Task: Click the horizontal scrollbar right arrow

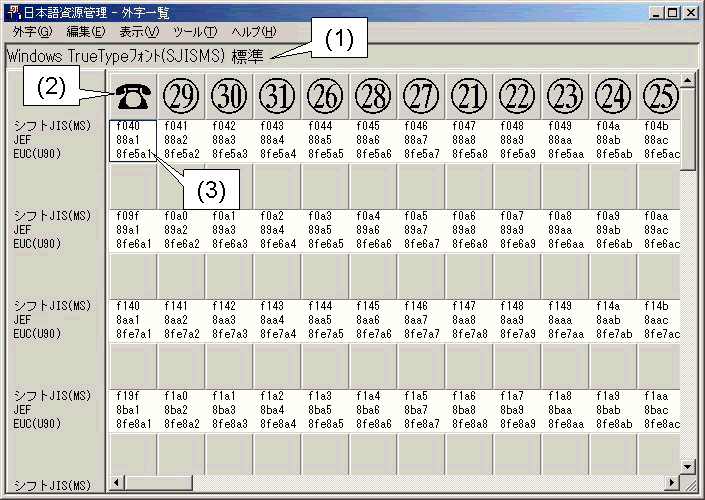Action: [672, 483]
